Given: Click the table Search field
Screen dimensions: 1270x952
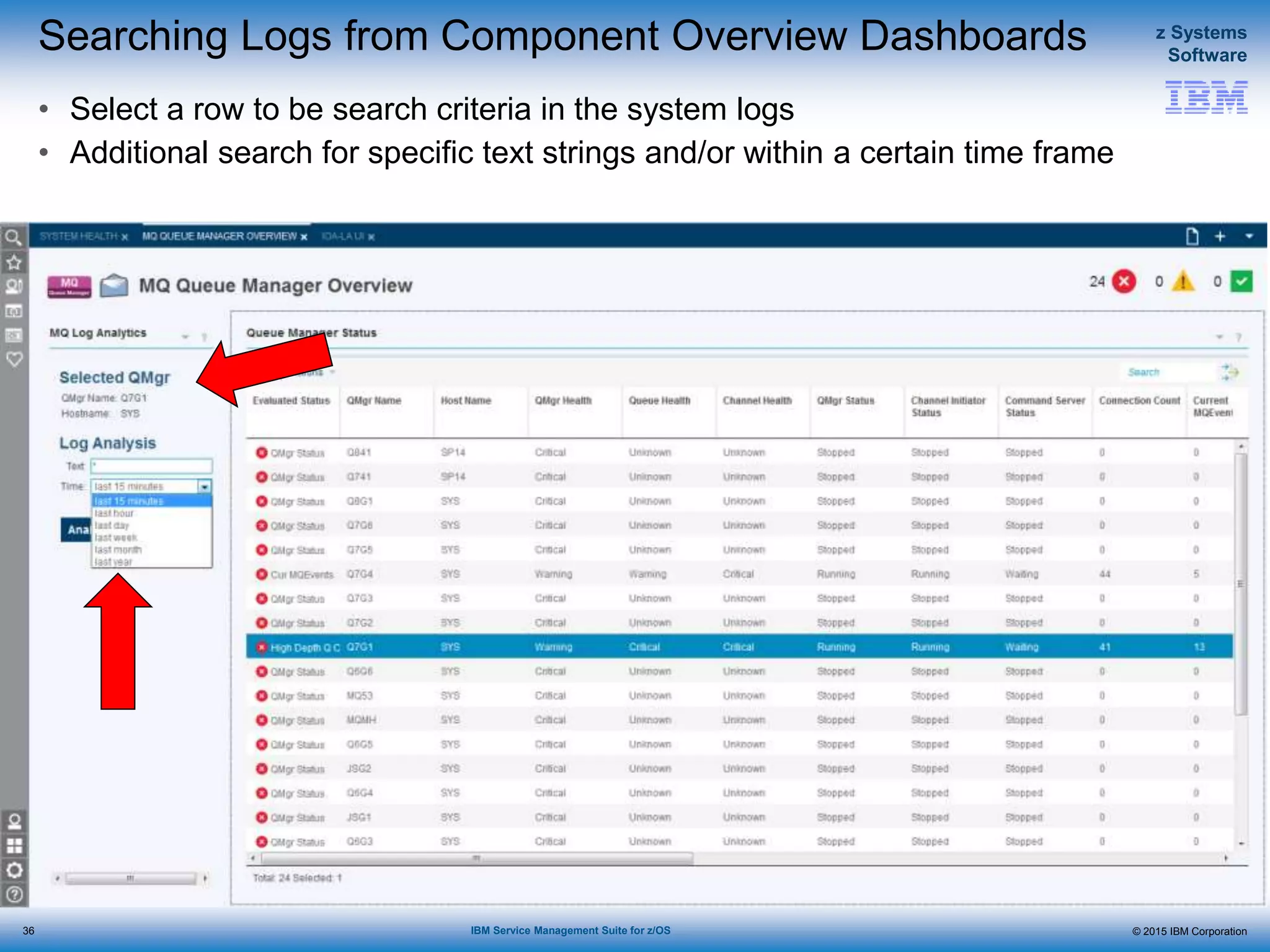Looking at the screenshot, I should [1168, 372].
